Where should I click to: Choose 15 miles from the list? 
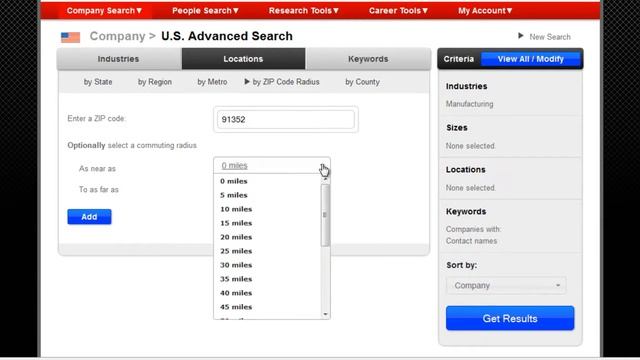[236, 223]
